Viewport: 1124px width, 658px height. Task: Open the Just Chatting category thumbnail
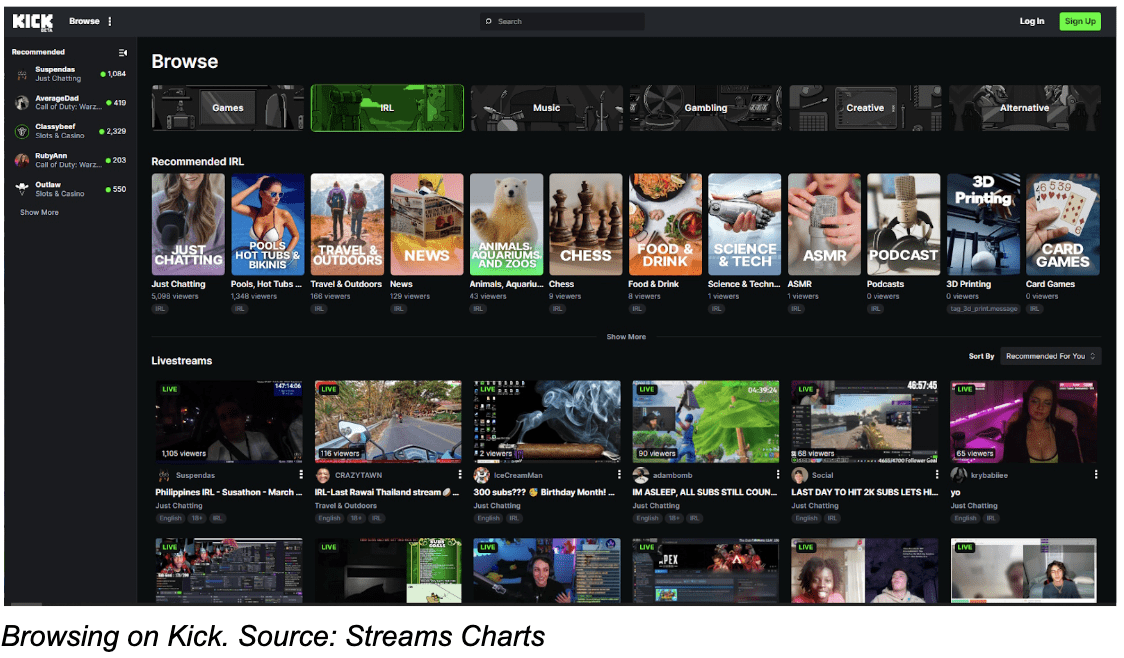pyautogui.click(x=189, y=224)
